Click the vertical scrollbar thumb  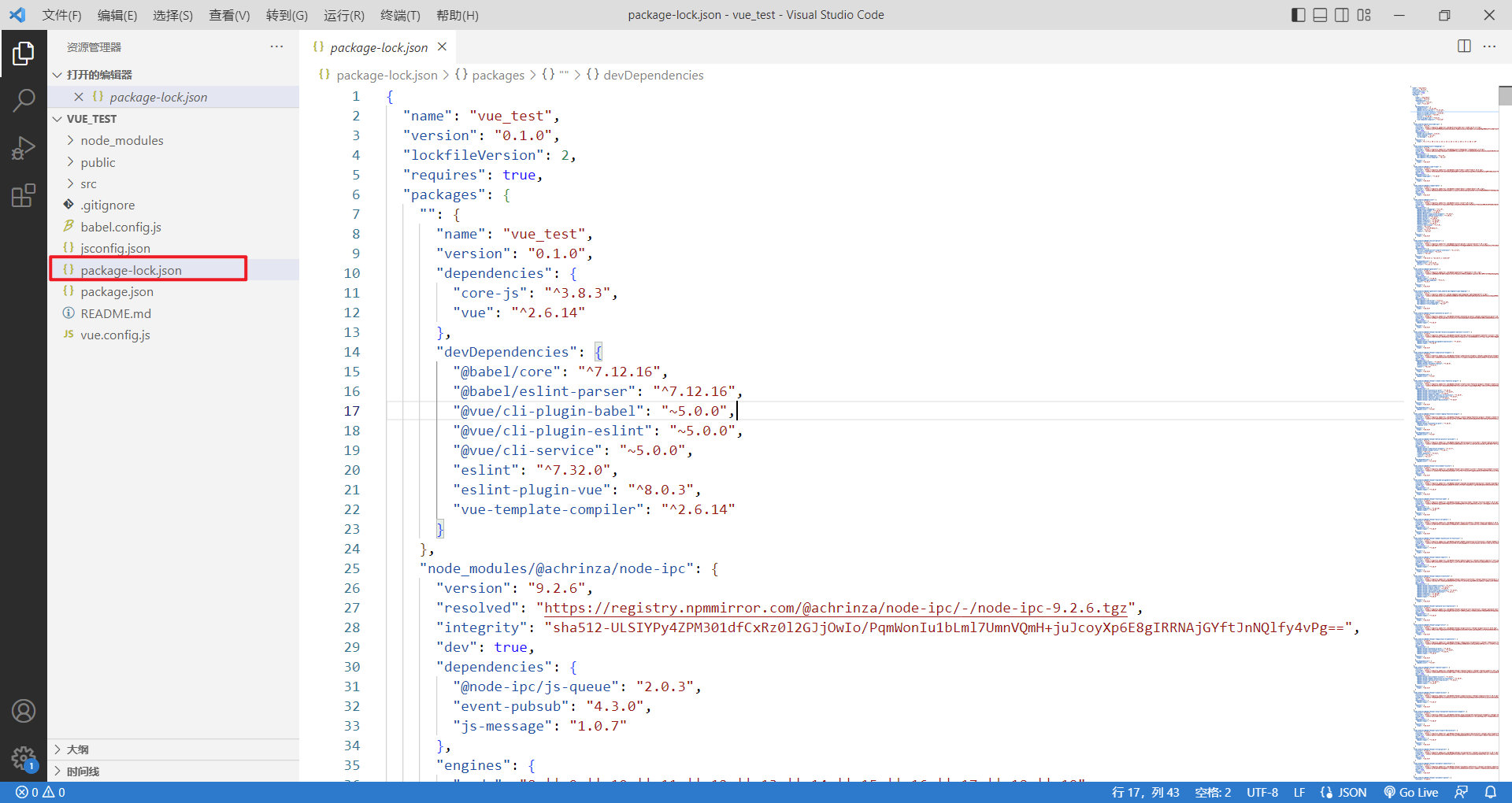(1505, 95)
